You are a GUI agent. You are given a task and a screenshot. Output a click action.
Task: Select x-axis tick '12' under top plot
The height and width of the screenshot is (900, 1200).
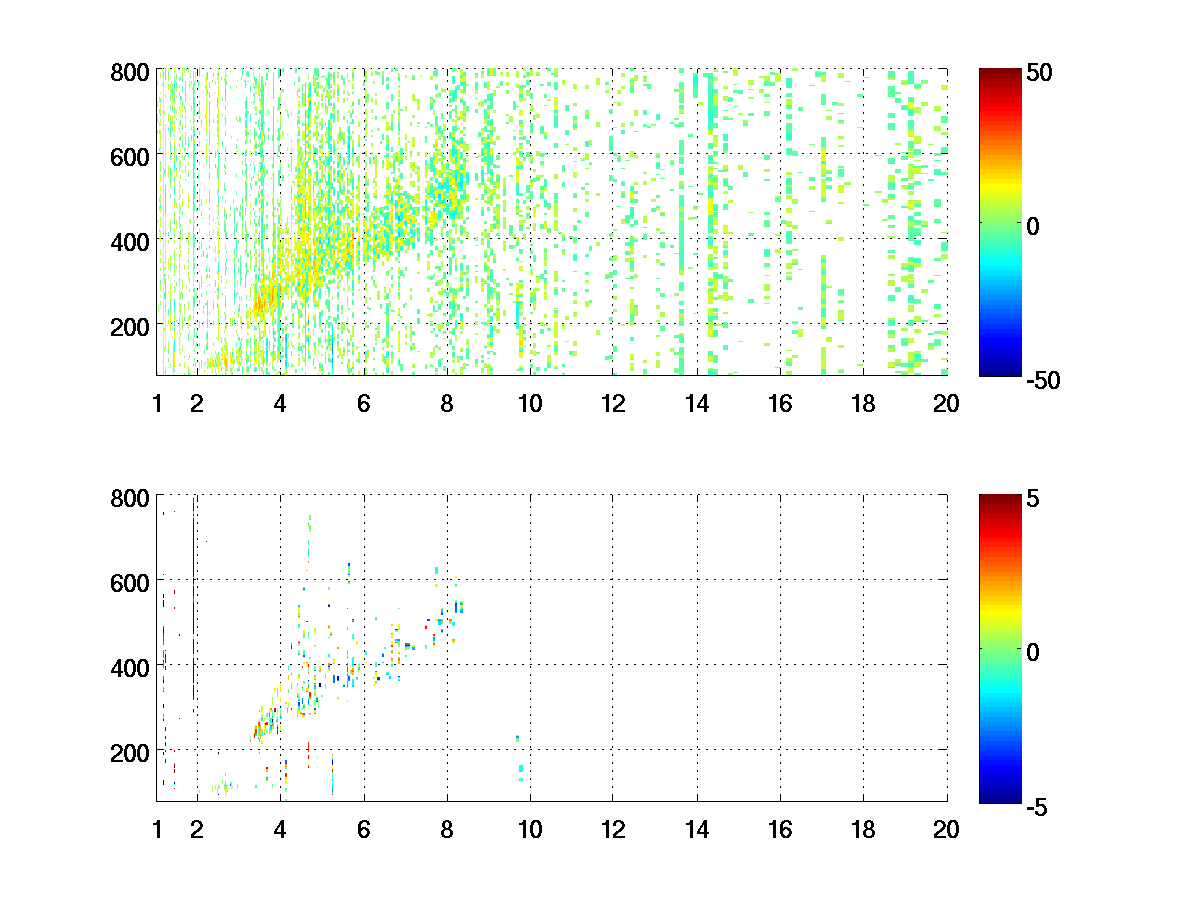pos(613,404)
